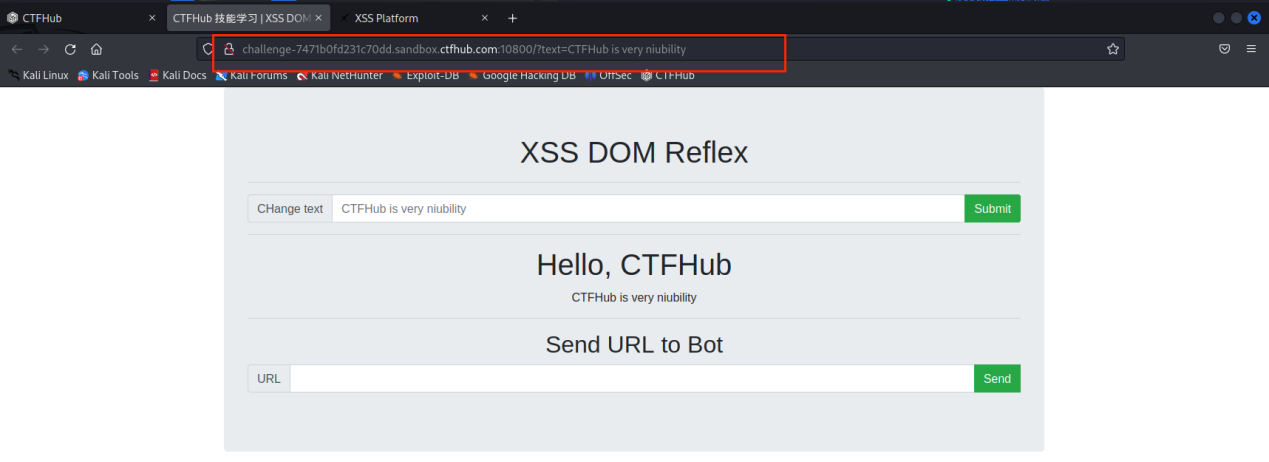Open the Exploit-DB bookmark
Viewport: 1269px width, 462px height.
tap(425, 76)
